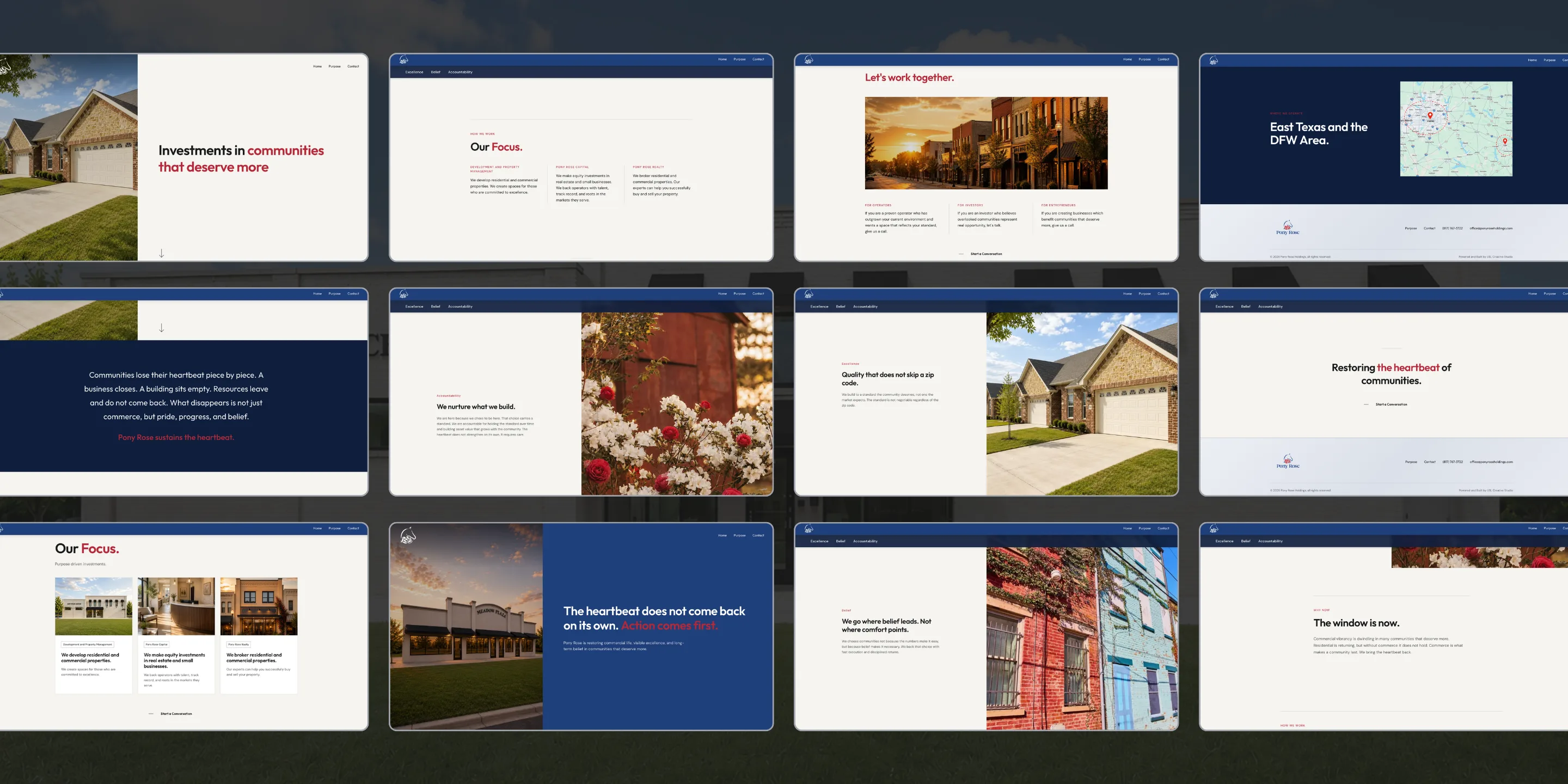Screen dimensions: 1568x784
Task: Click the Texas map image
Action: (1456, 129)
